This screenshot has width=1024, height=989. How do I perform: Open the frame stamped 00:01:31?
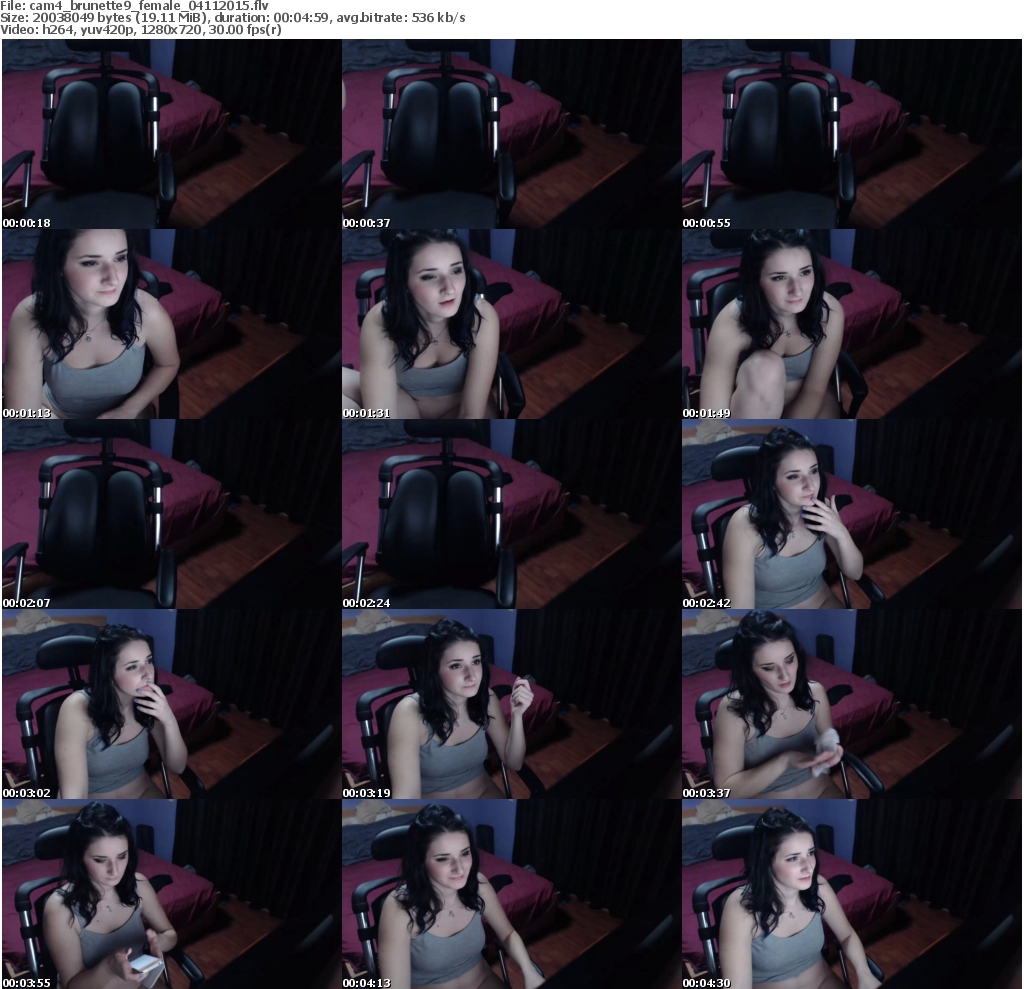[x=511, y=324]
